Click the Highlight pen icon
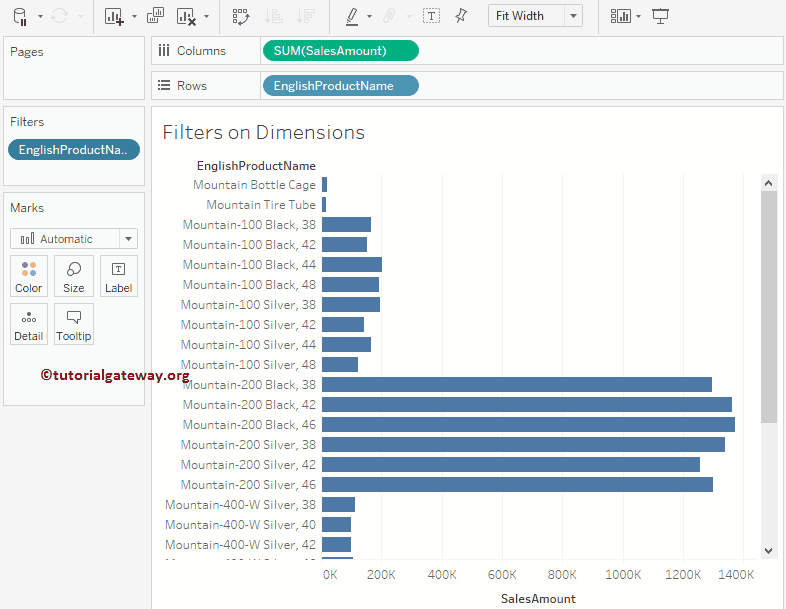Screen dimensions: 786x609 352,16
